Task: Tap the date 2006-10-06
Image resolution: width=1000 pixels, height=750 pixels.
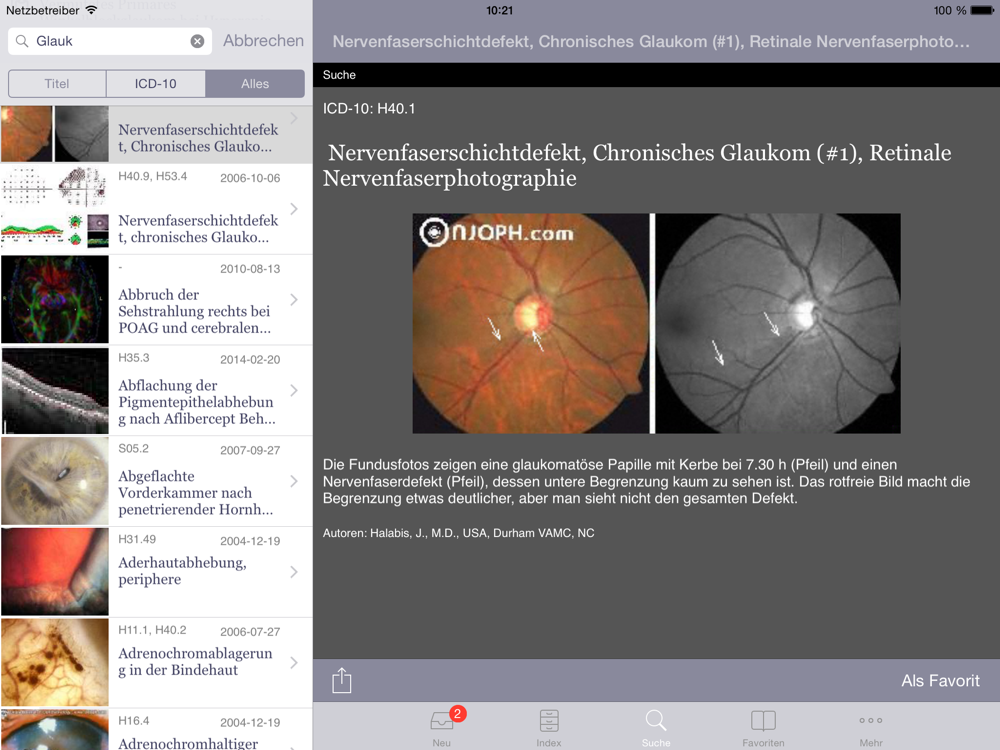Action: [250, 178]
